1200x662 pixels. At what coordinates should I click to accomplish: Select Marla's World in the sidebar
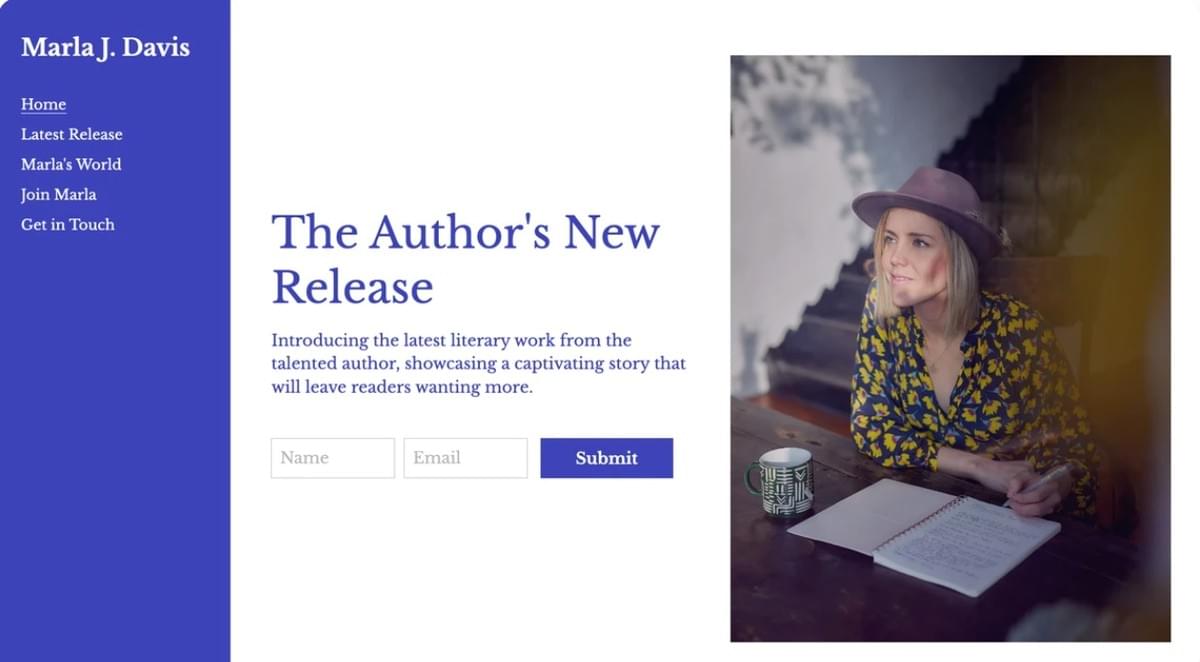click(71, 164)
